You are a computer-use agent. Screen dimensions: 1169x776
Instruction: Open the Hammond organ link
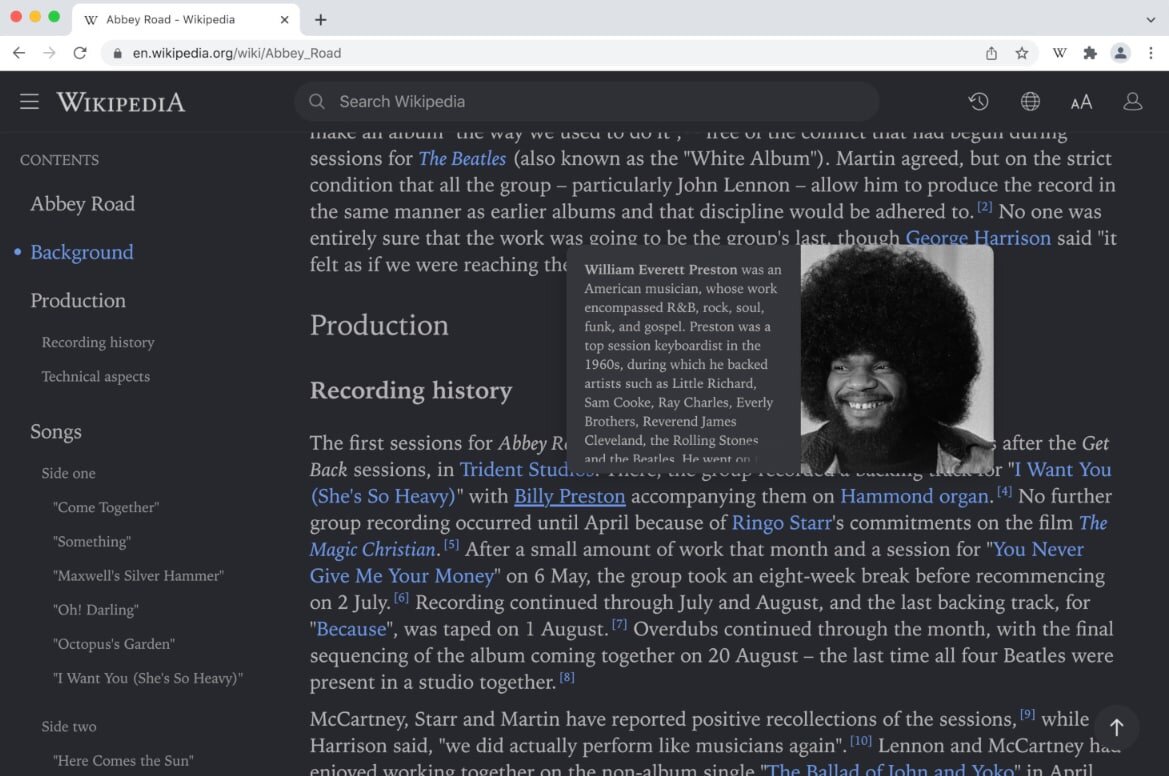[x=916, y=496]
